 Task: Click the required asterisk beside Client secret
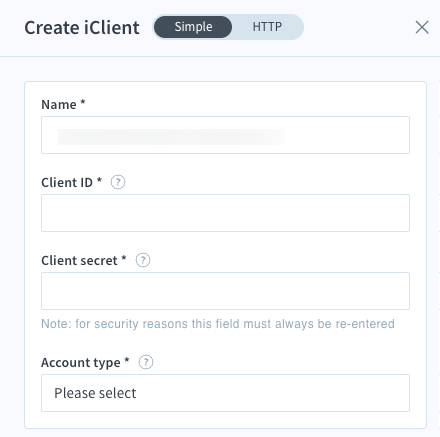pyautogui.click(x=124, y=258)
